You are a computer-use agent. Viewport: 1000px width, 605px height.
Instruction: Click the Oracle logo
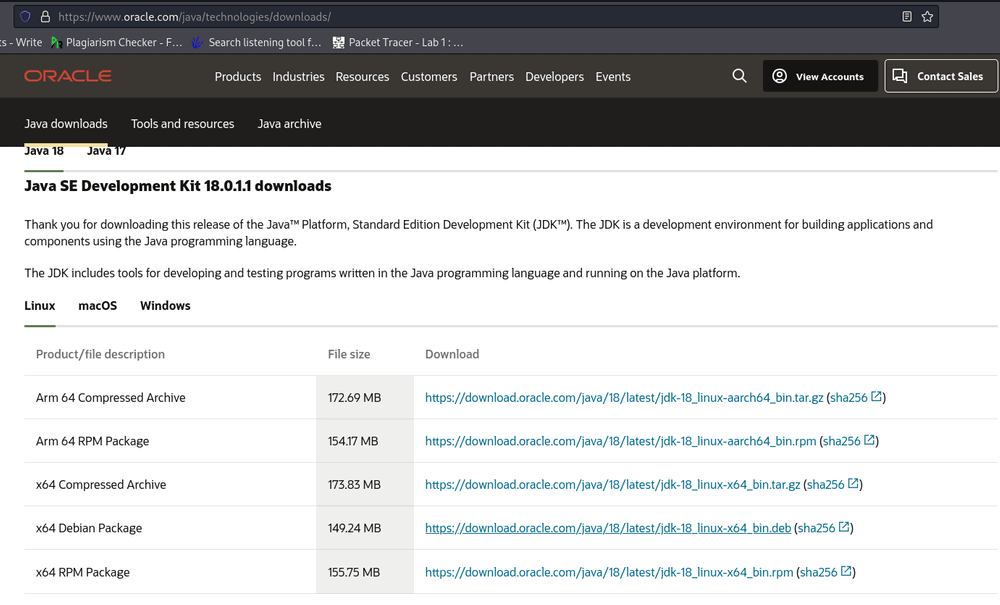68,76
